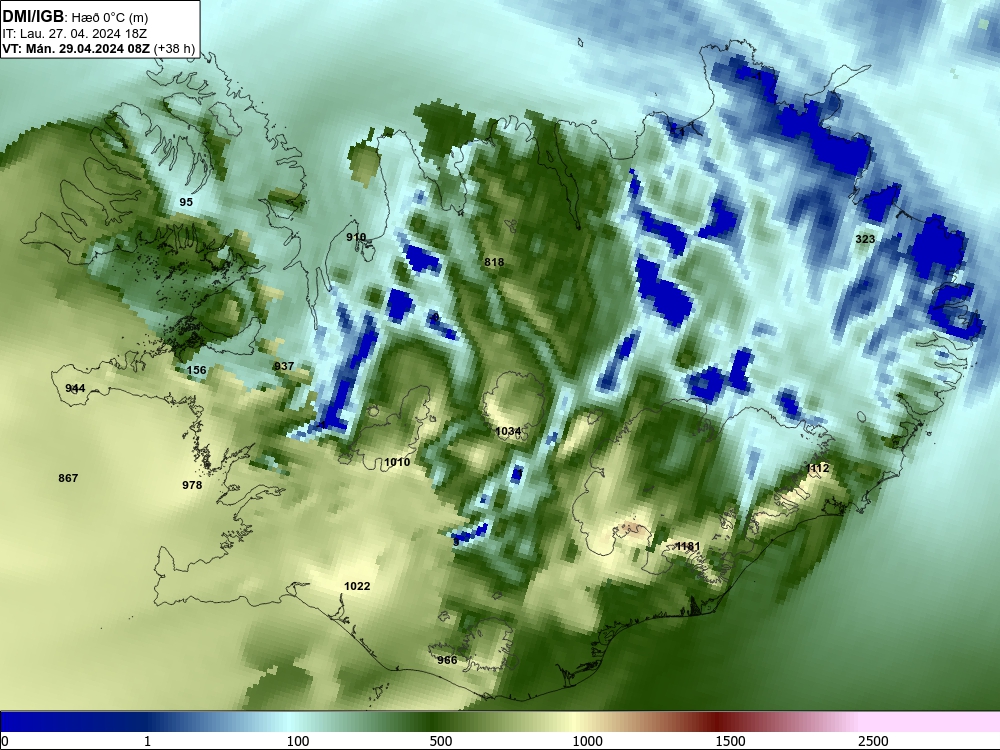Viewport: 1000px width, 750px height.
Task: Click the map value 156
Action: 196,370
